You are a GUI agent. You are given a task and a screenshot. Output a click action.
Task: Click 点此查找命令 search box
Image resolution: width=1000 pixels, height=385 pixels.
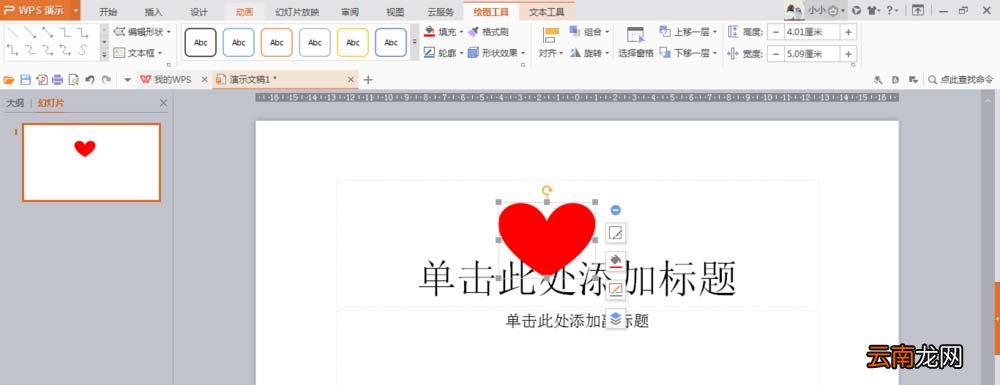tap(961, 80)
